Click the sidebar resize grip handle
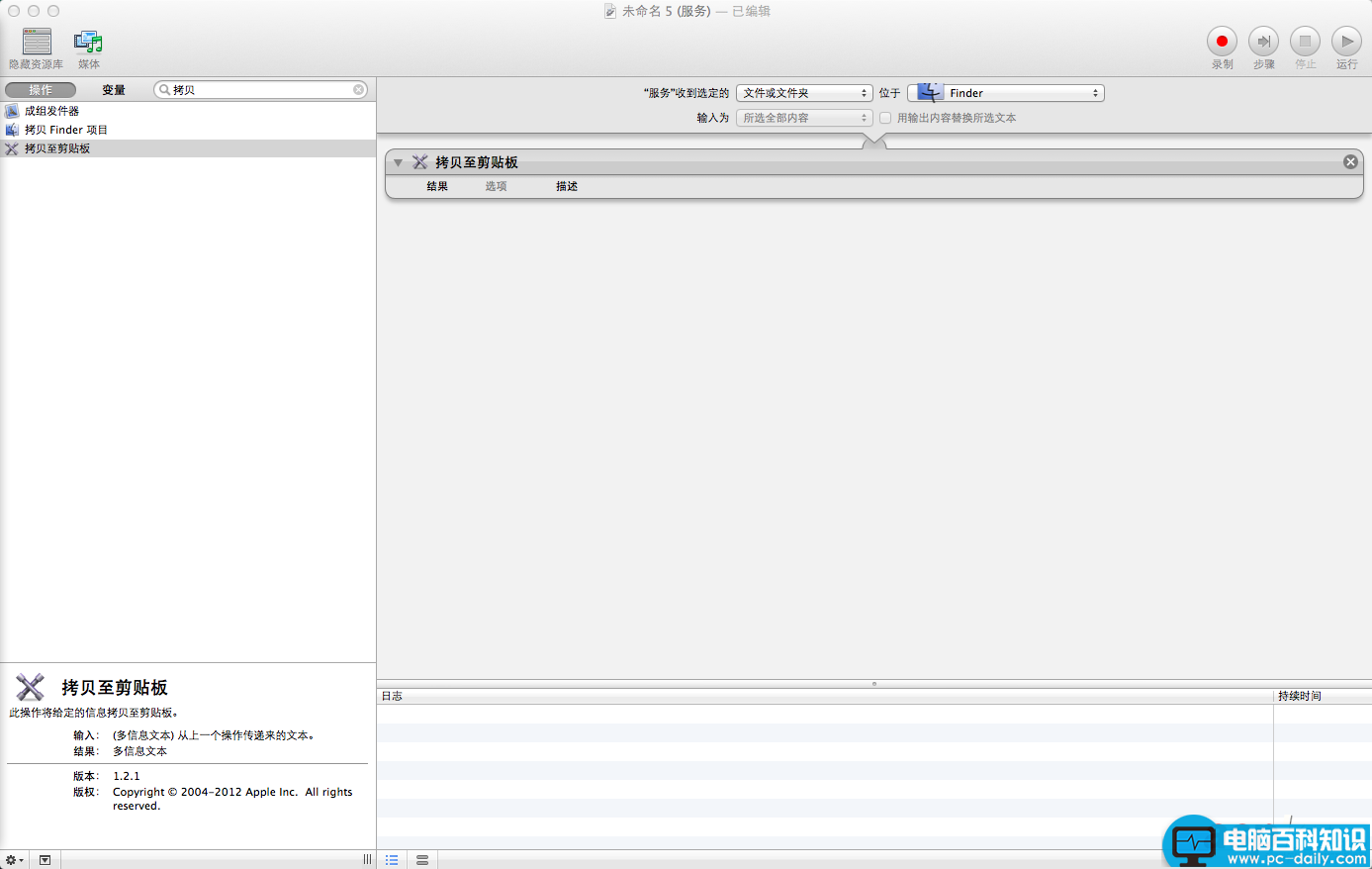 (367, 859)
